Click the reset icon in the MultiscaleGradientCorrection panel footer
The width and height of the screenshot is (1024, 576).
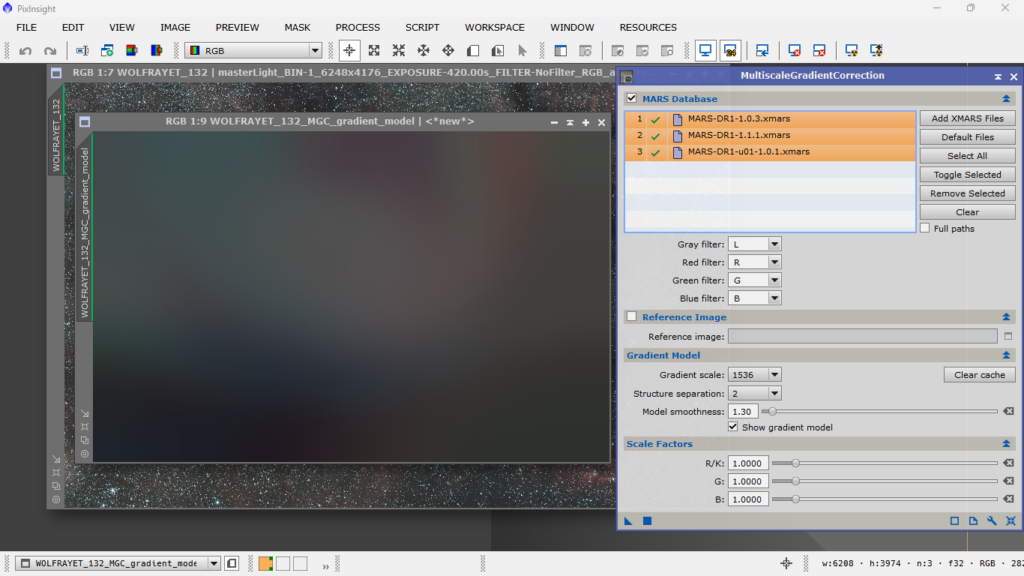click(1011, 520)
